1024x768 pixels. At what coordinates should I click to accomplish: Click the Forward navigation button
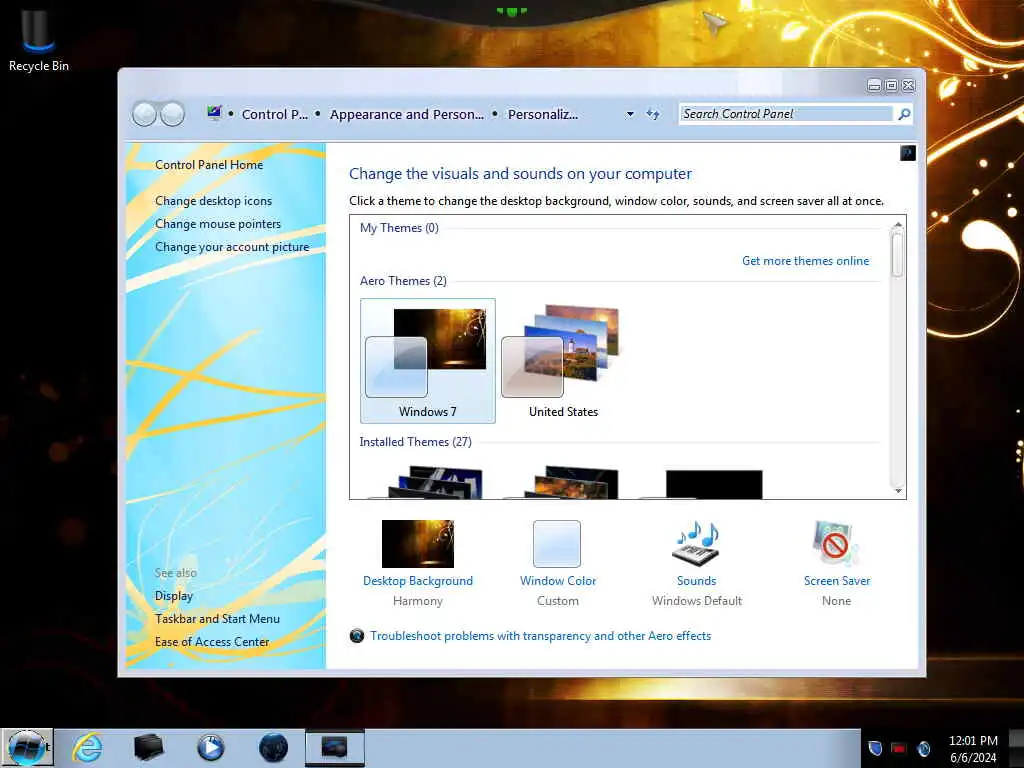(x=172, y=114)
